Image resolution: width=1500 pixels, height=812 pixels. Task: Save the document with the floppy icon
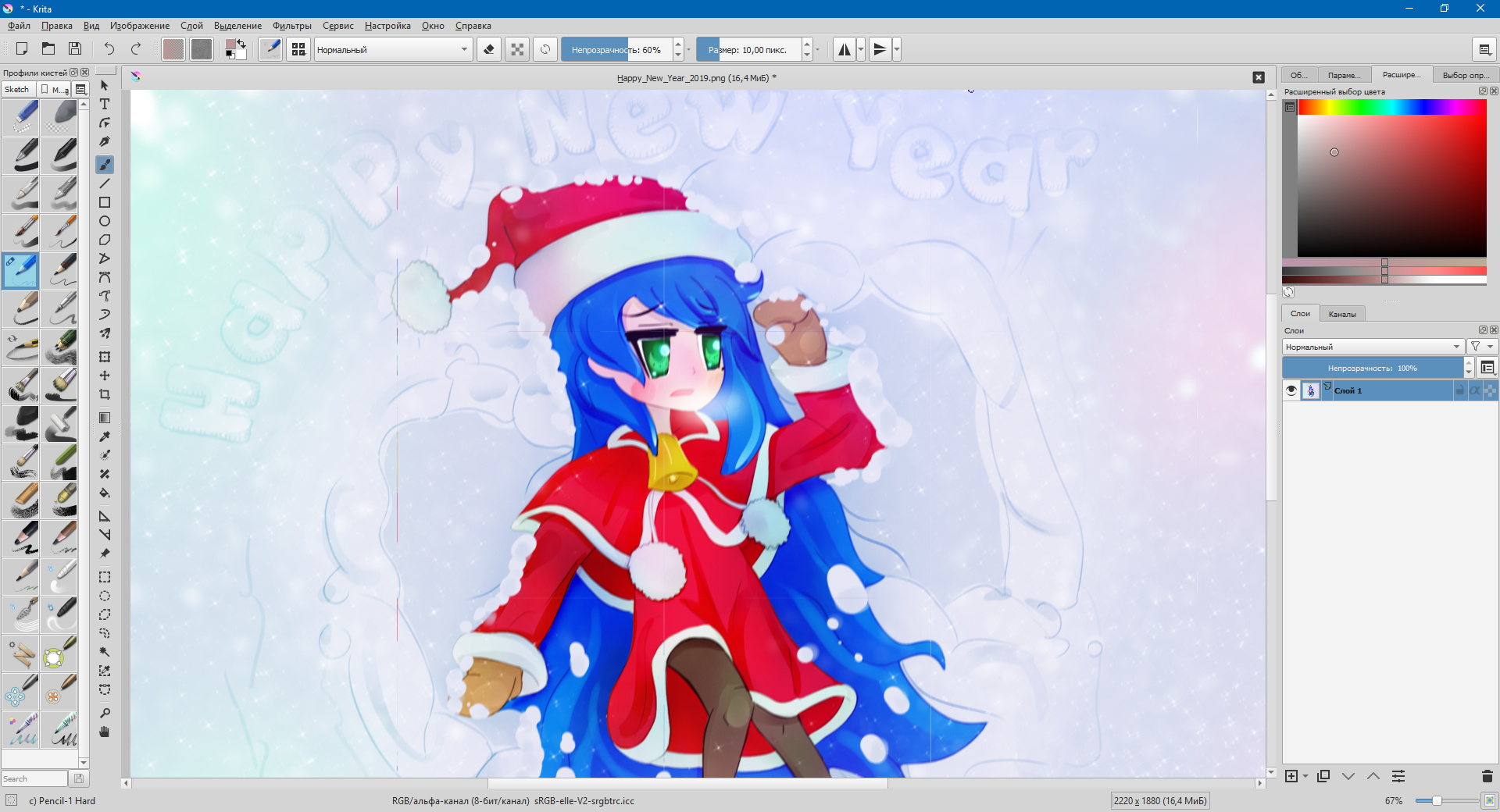[75, 49]
